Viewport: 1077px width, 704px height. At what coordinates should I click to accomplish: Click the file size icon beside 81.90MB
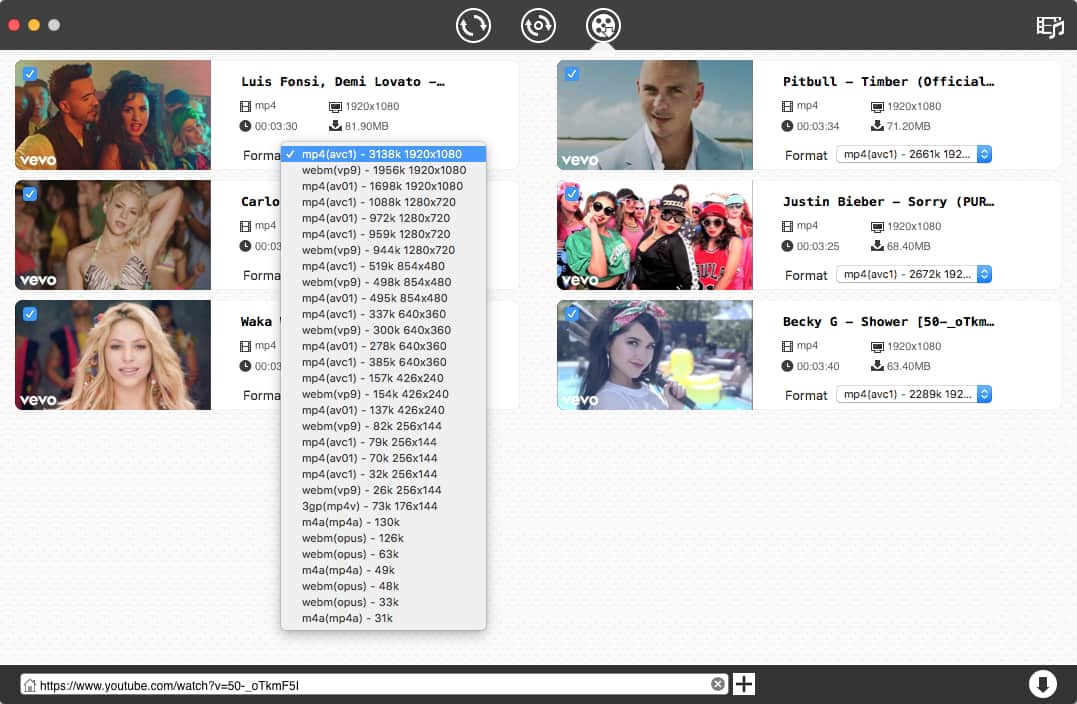(335, 126)
